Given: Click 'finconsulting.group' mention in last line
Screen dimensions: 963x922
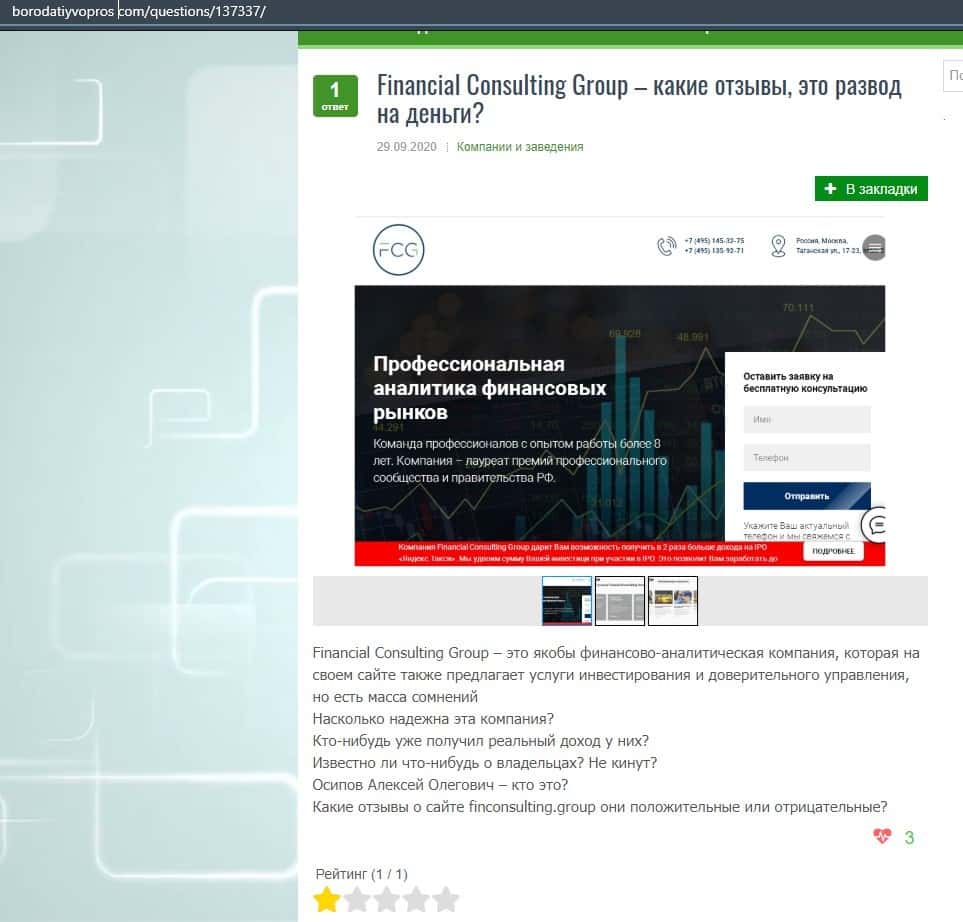Looking at the screenshot, I should click(531, 807).
